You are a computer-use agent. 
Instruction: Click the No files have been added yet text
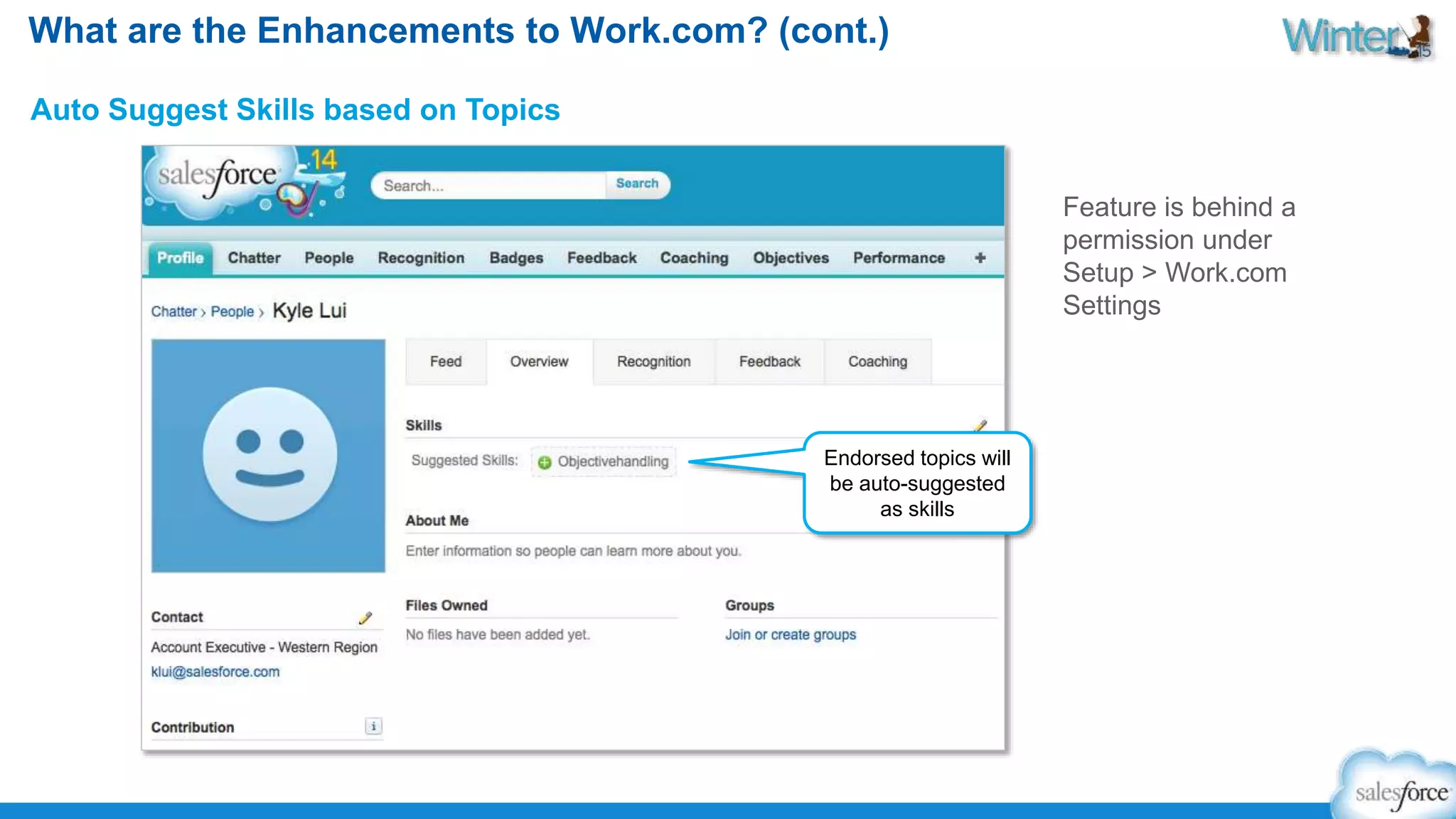click(x=498, y=635)
